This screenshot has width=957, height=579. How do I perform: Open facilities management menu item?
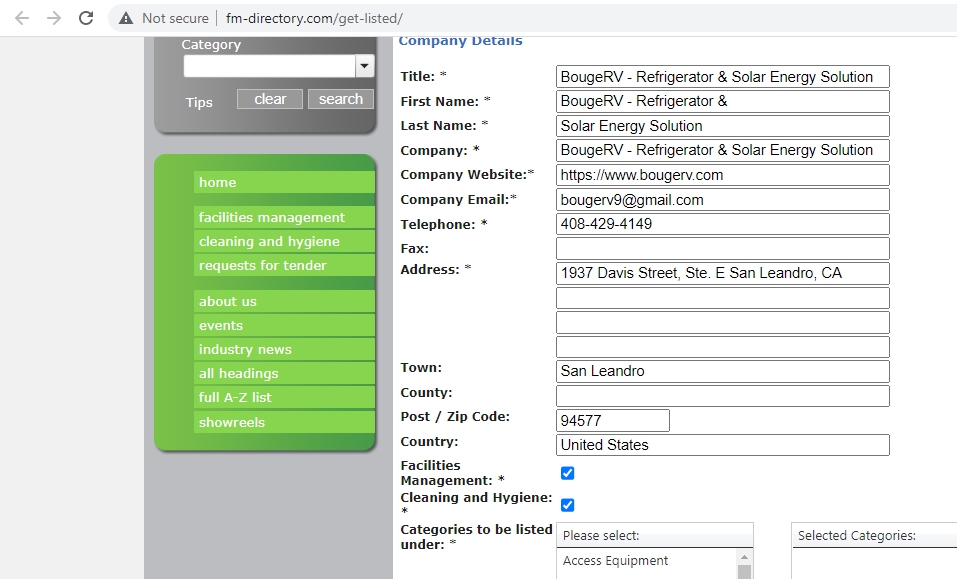[284, 217]
